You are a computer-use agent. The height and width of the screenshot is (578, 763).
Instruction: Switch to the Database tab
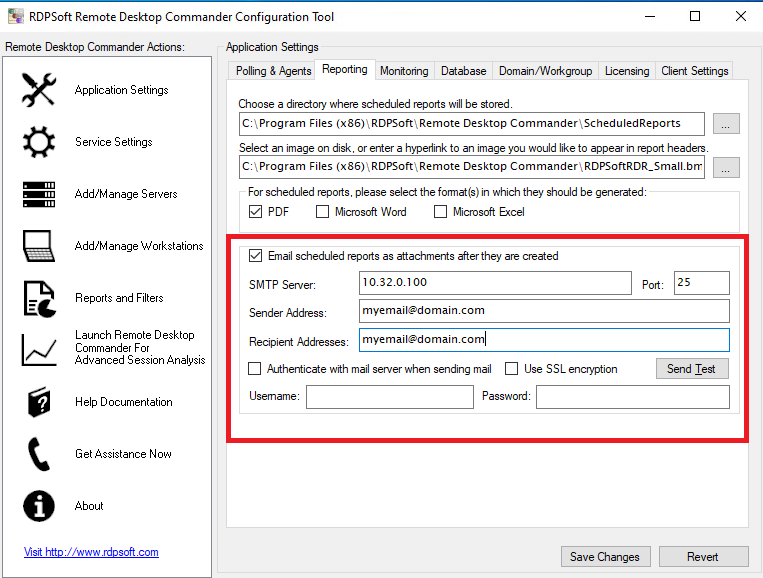463,71
